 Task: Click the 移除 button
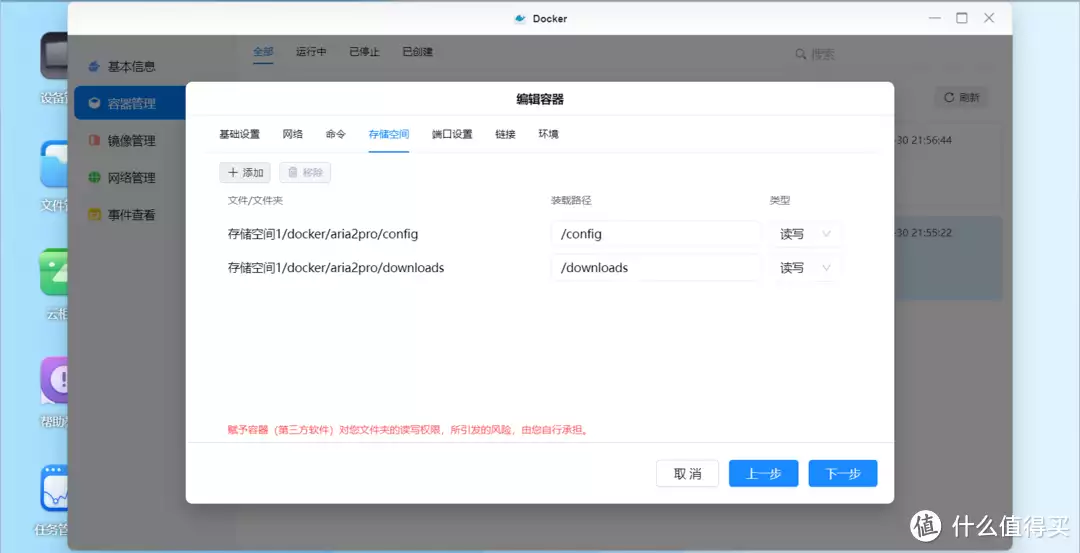[x=305, y=173]
